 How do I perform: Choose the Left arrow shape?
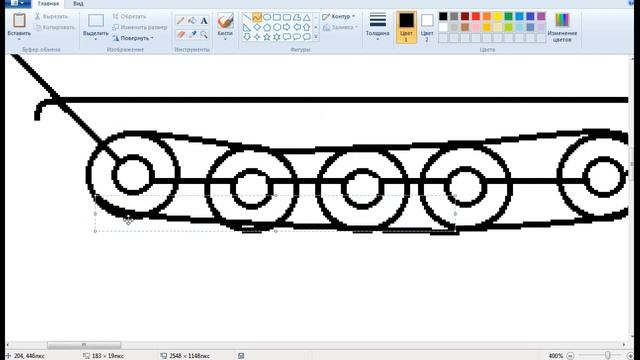pyautogui.click(x=297, y=27)
